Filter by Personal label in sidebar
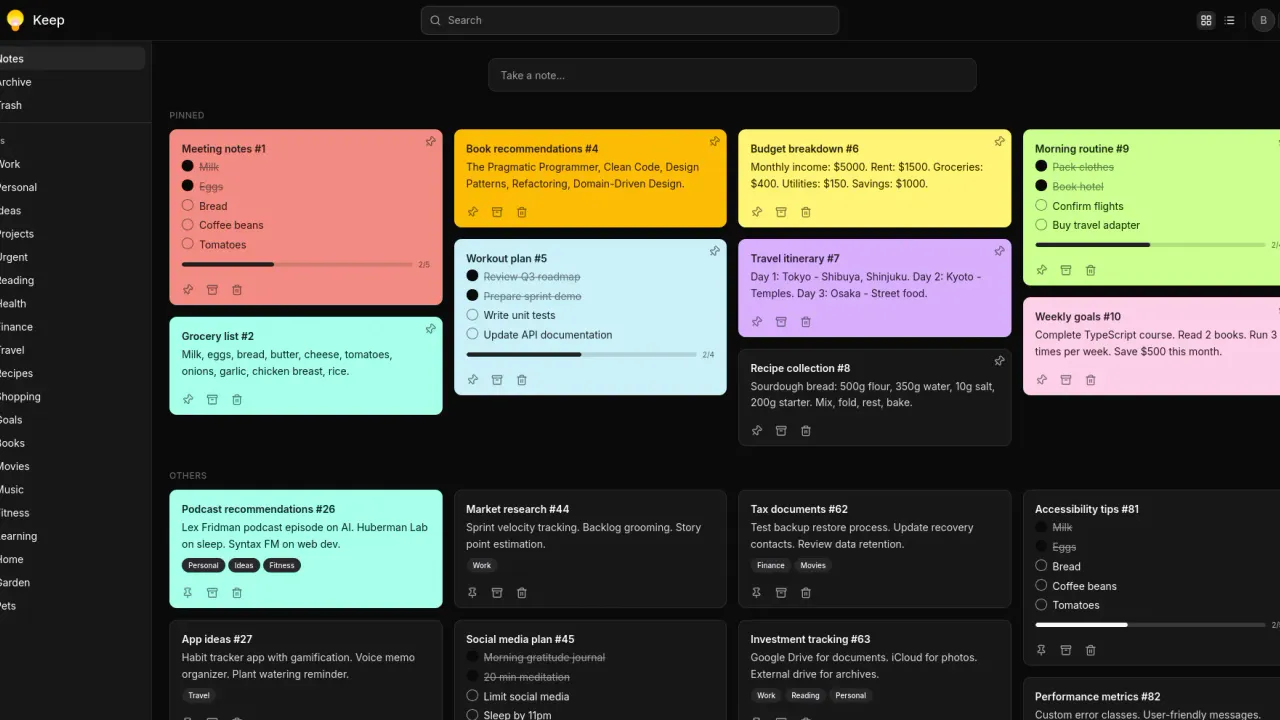Viewport: 1280px width, 720px height. coord(70,187)
